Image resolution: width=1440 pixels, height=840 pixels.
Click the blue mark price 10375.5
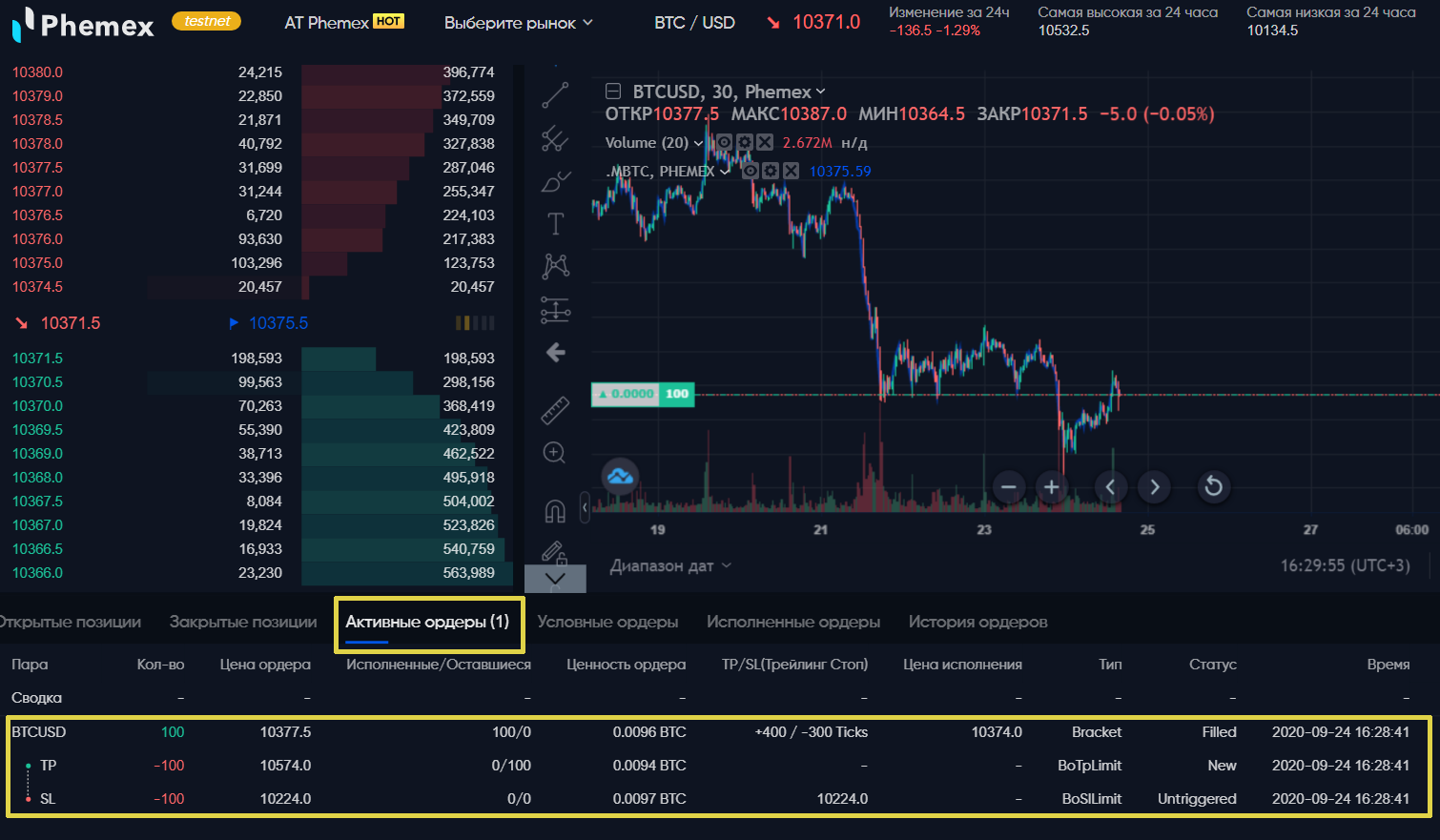278,323
